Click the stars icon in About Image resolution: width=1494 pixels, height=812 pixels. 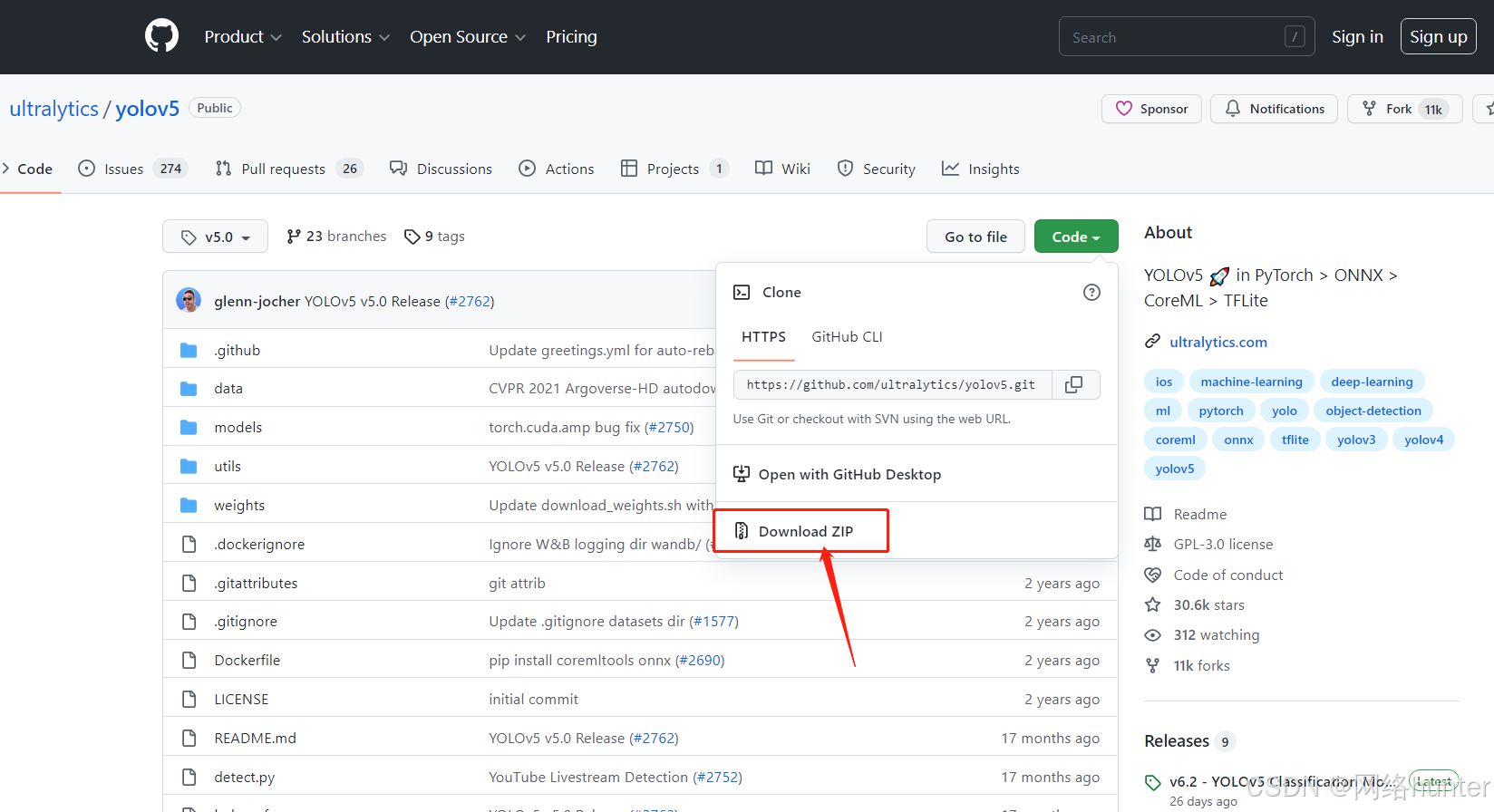[x=1152, y=604]
